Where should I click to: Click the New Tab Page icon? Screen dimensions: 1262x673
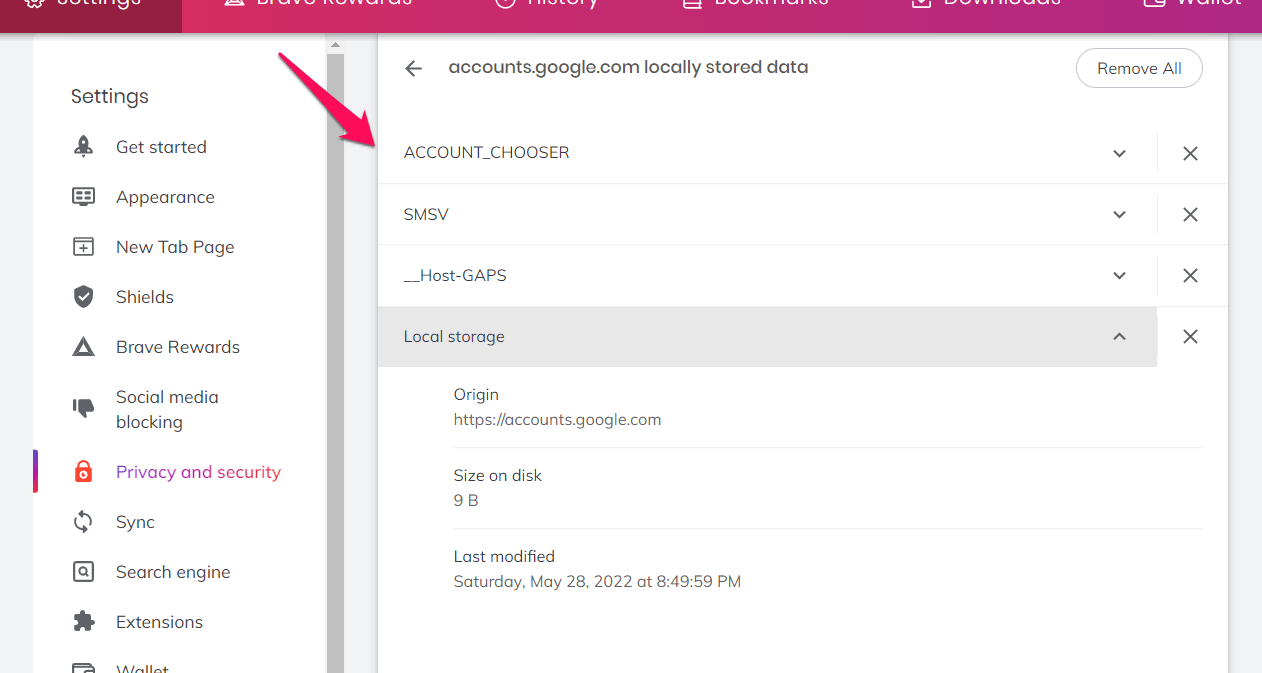click(x=84, y=247)
